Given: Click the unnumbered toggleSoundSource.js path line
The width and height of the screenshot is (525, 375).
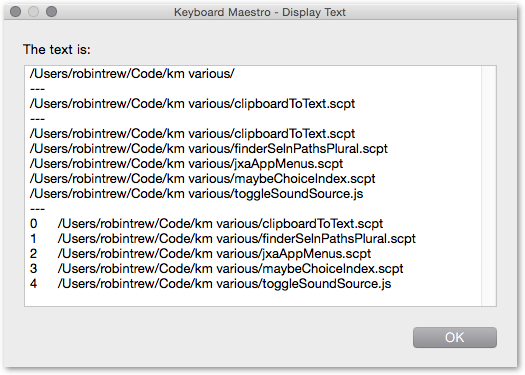Looking at the screenshot, I should tap(196, 194).
